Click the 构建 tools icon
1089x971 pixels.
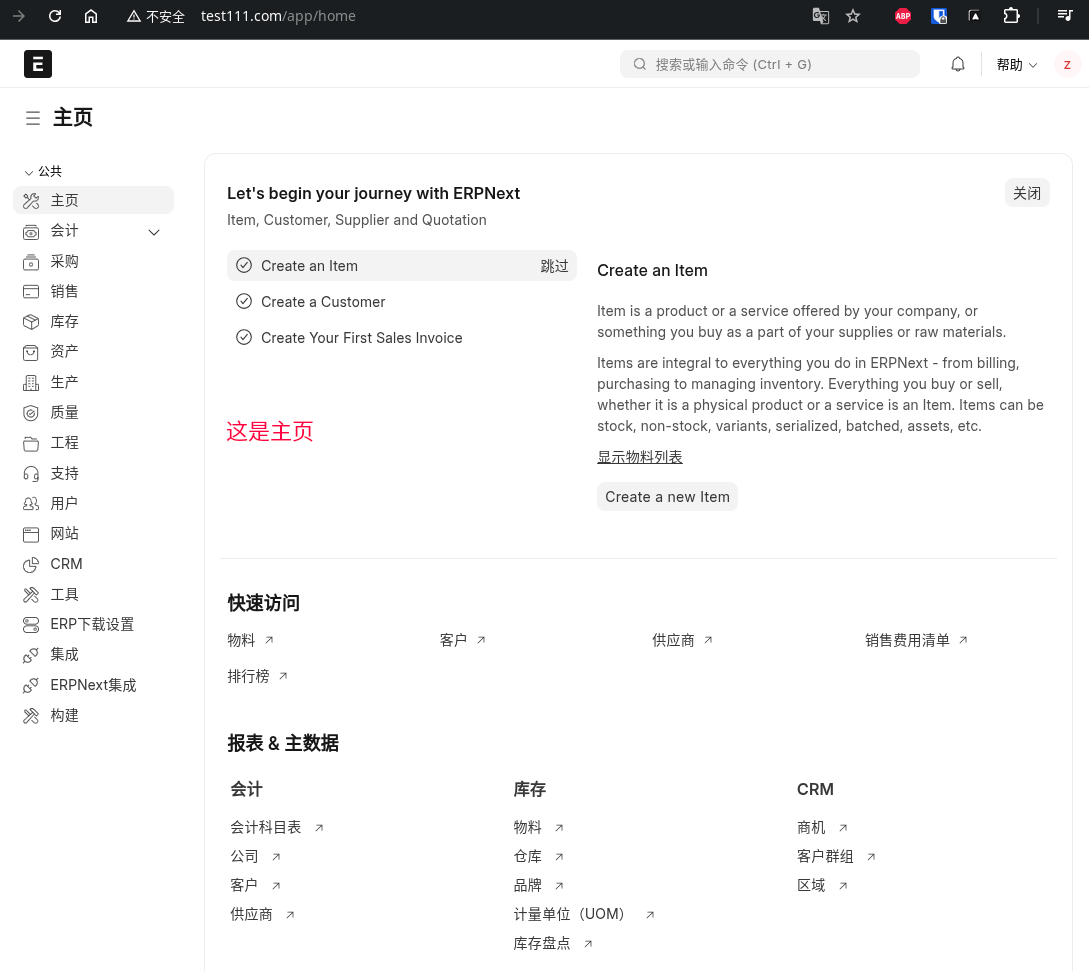tap(31, 716)
